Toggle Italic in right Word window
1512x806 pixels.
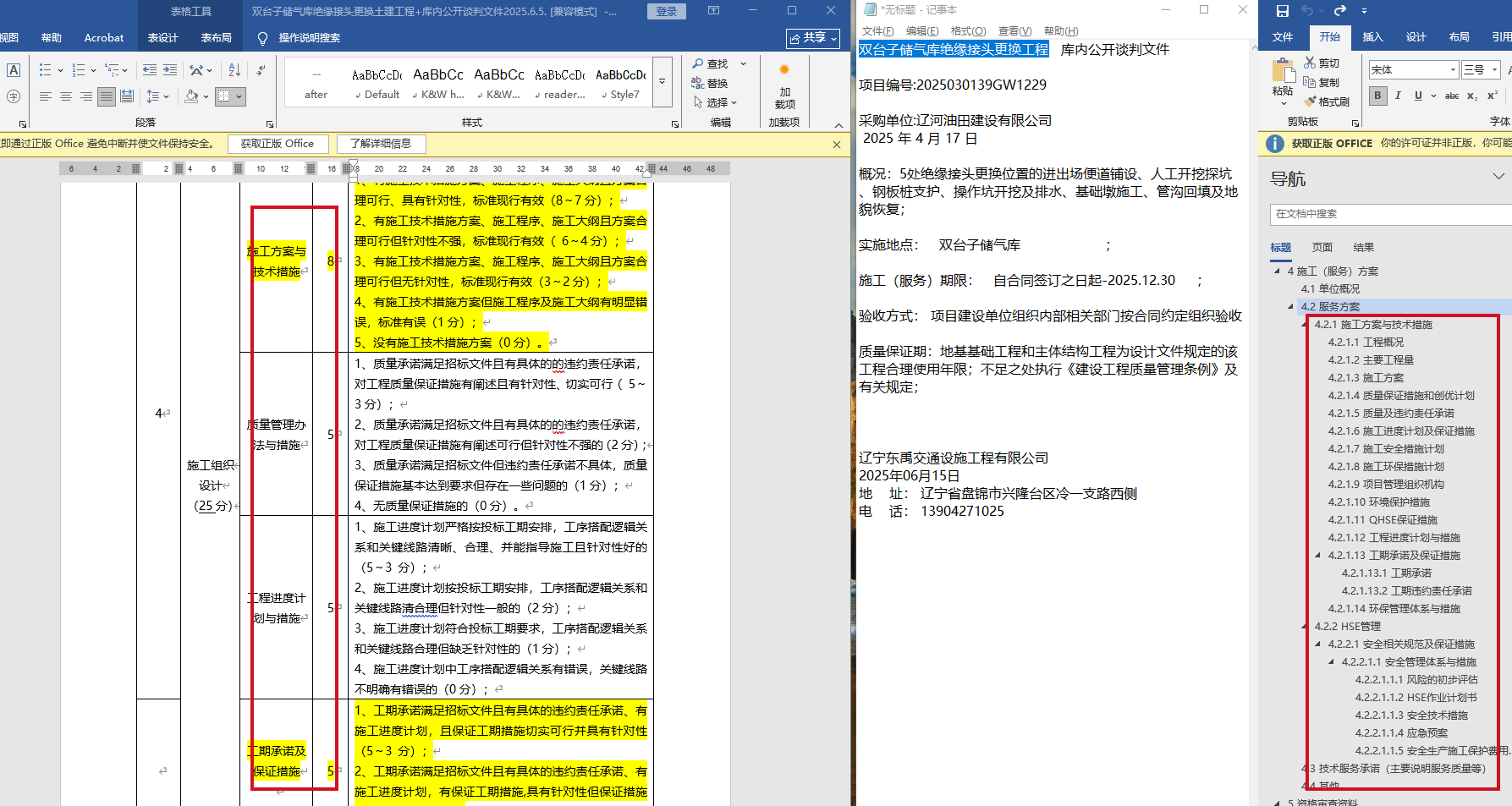[x=1398, y=96]
